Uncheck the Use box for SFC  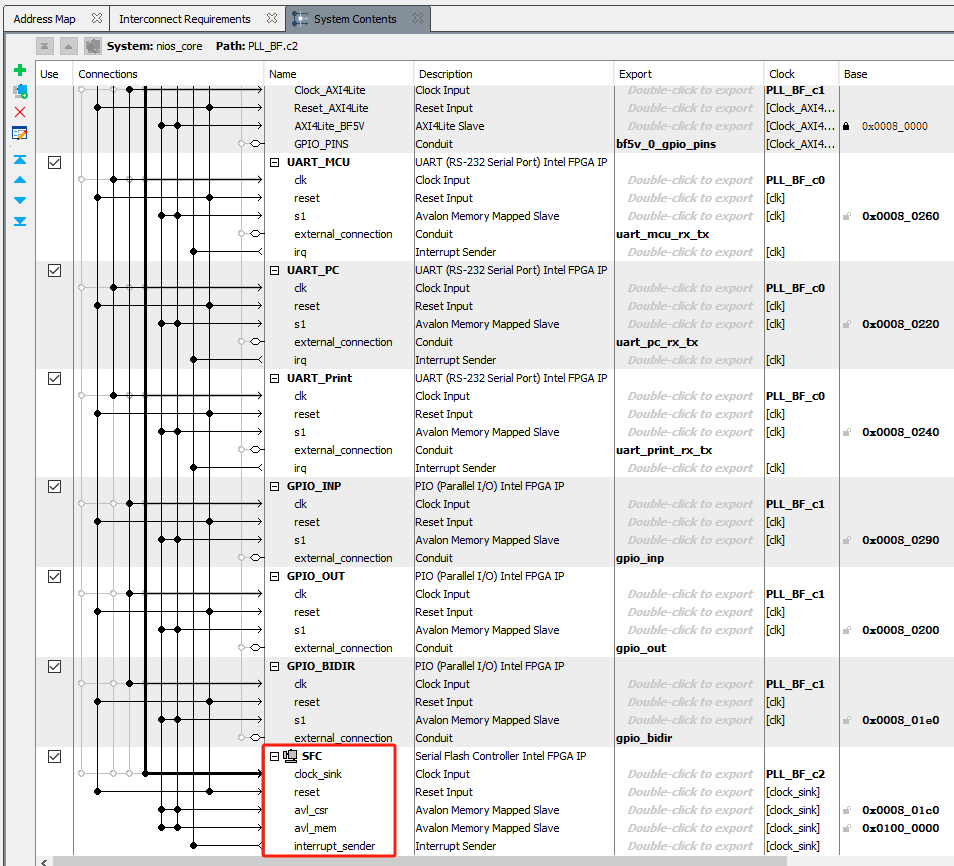coord(54,756)
